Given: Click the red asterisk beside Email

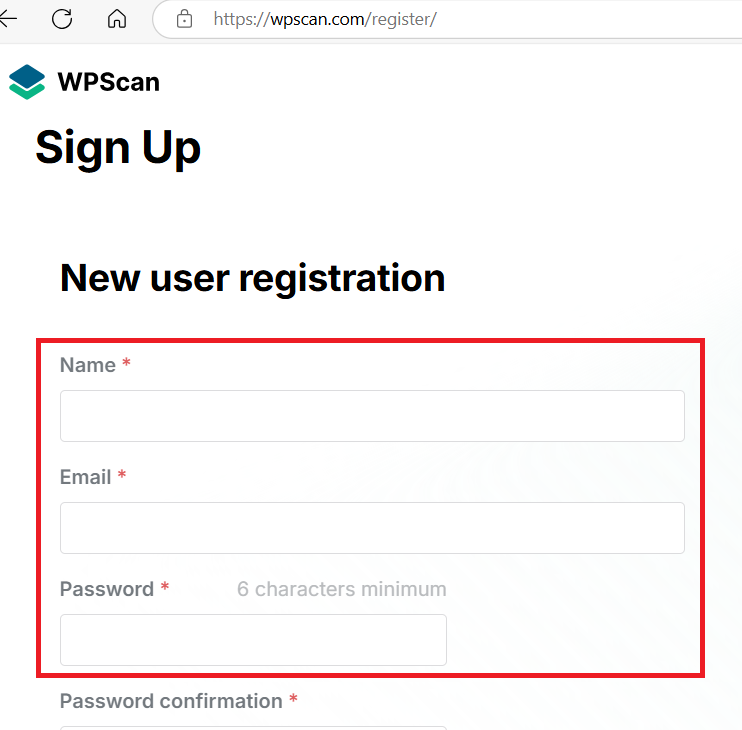Looking at the screenshot, I should pos(122,477).
